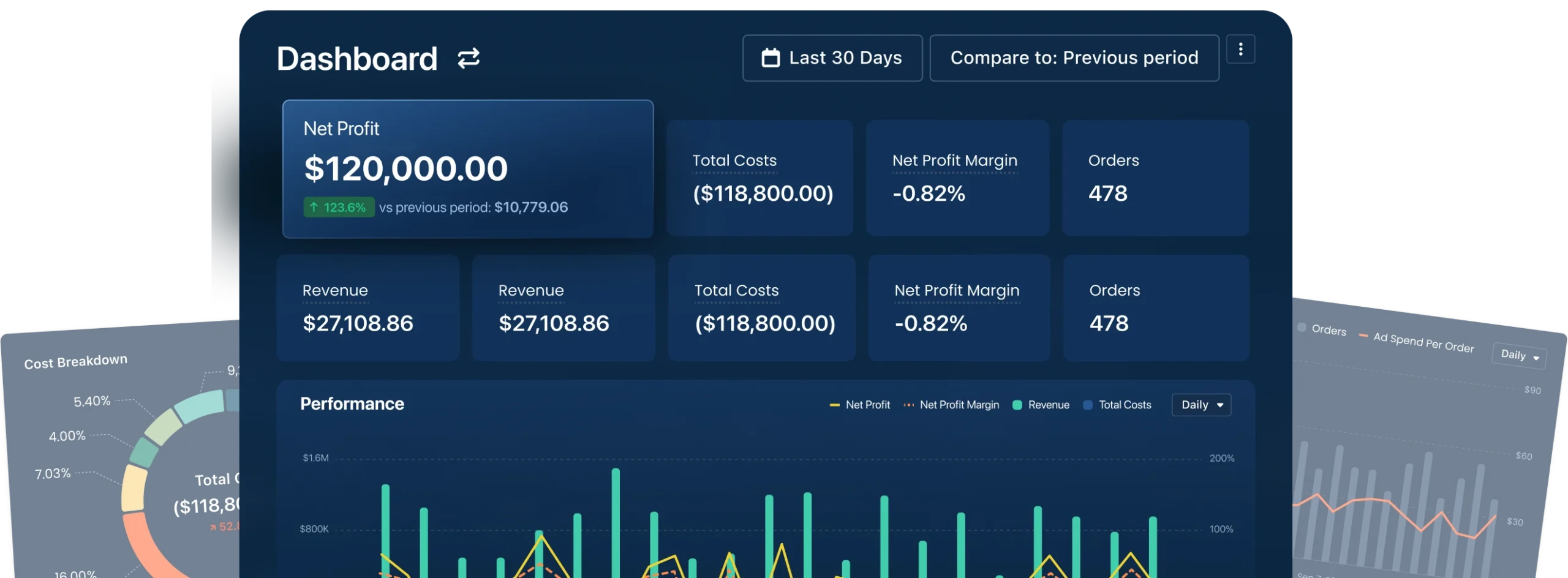This screenshot has width=1568, height=578.
Task: Click the top-row Net Profit Margin card
Action: (957, 178)
